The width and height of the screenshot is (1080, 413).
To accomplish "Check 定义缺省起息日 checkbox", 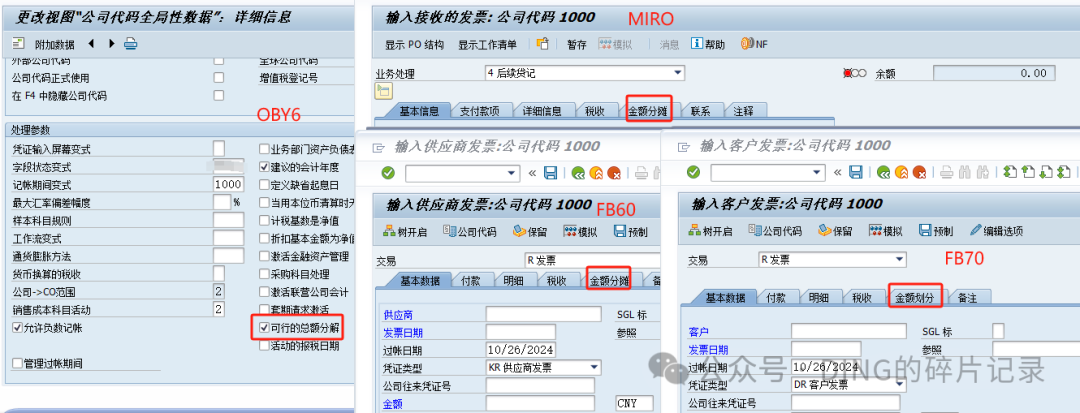I will pos(264,184).
